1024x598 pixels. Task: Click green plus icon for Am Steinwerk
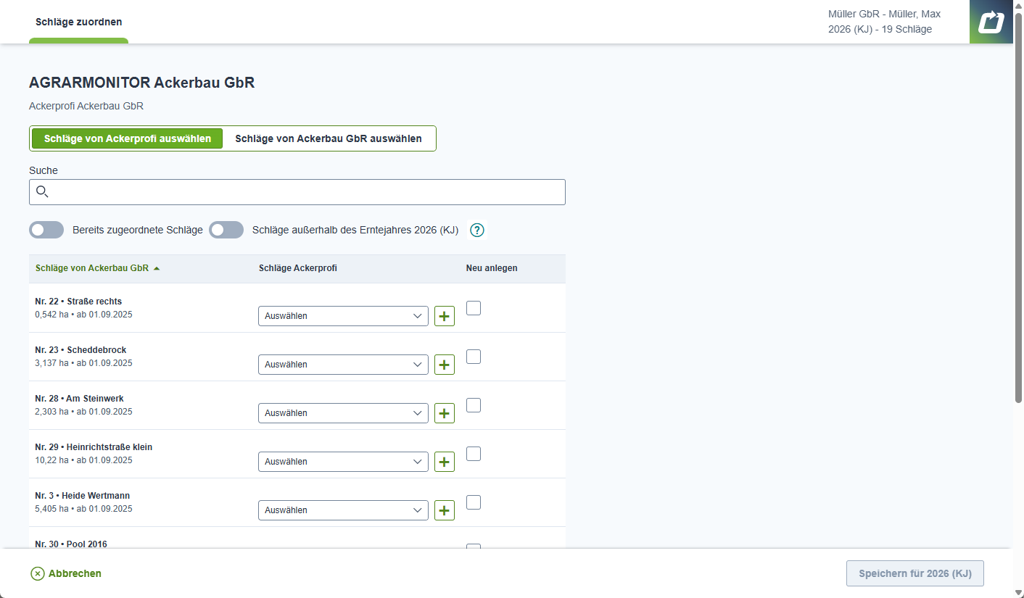[445, 413]
